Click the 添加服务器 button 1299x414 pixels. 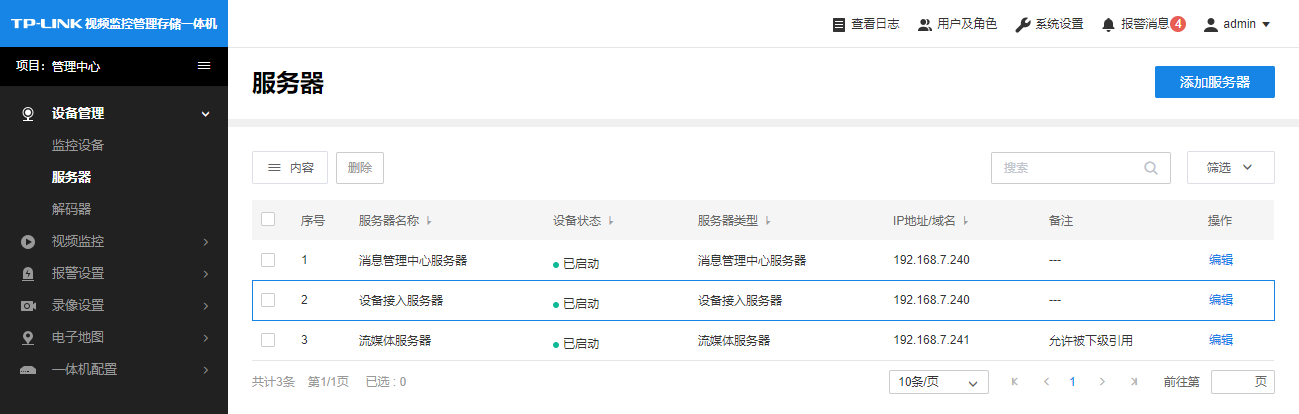pyautogui.click(x=1214, y=82)
